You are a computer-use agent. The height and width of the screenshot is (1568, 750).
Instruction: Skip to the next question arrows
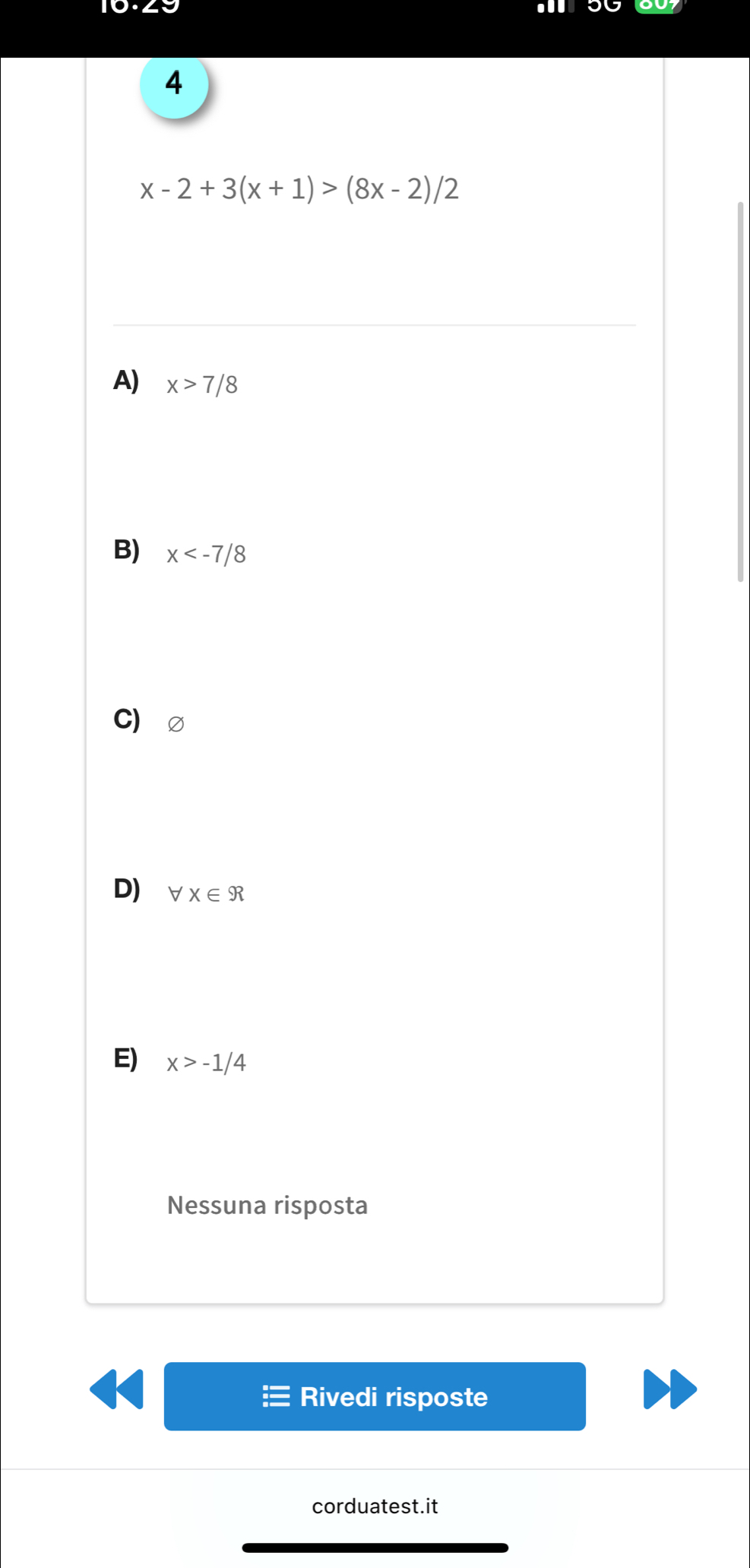tap(669, 1389)
